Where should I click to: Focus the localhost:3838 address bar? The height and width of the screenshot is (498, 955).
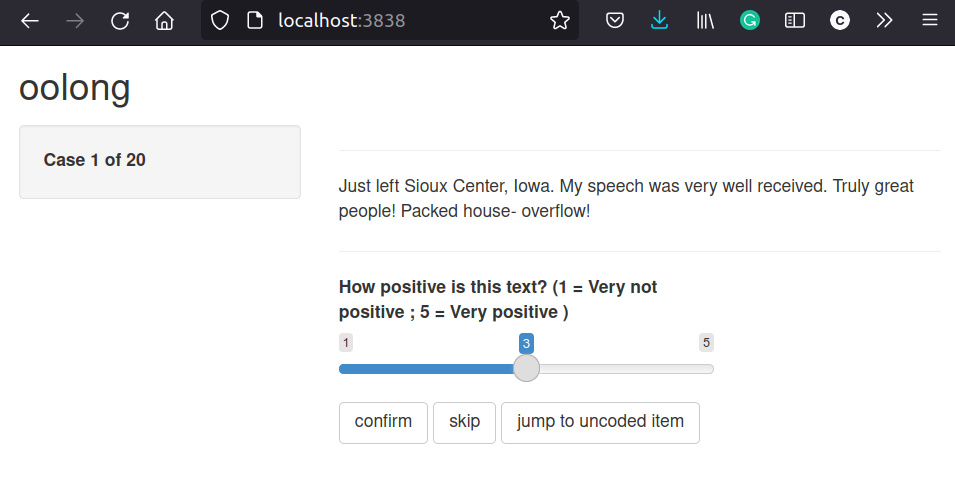click(x=390, y=21)
